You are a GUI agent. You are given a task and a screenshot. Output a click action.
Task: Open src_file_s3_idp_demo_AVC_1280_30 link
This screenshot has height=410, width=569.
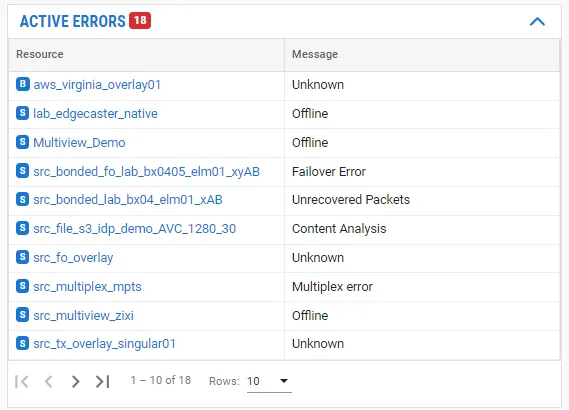click(135, 229)
